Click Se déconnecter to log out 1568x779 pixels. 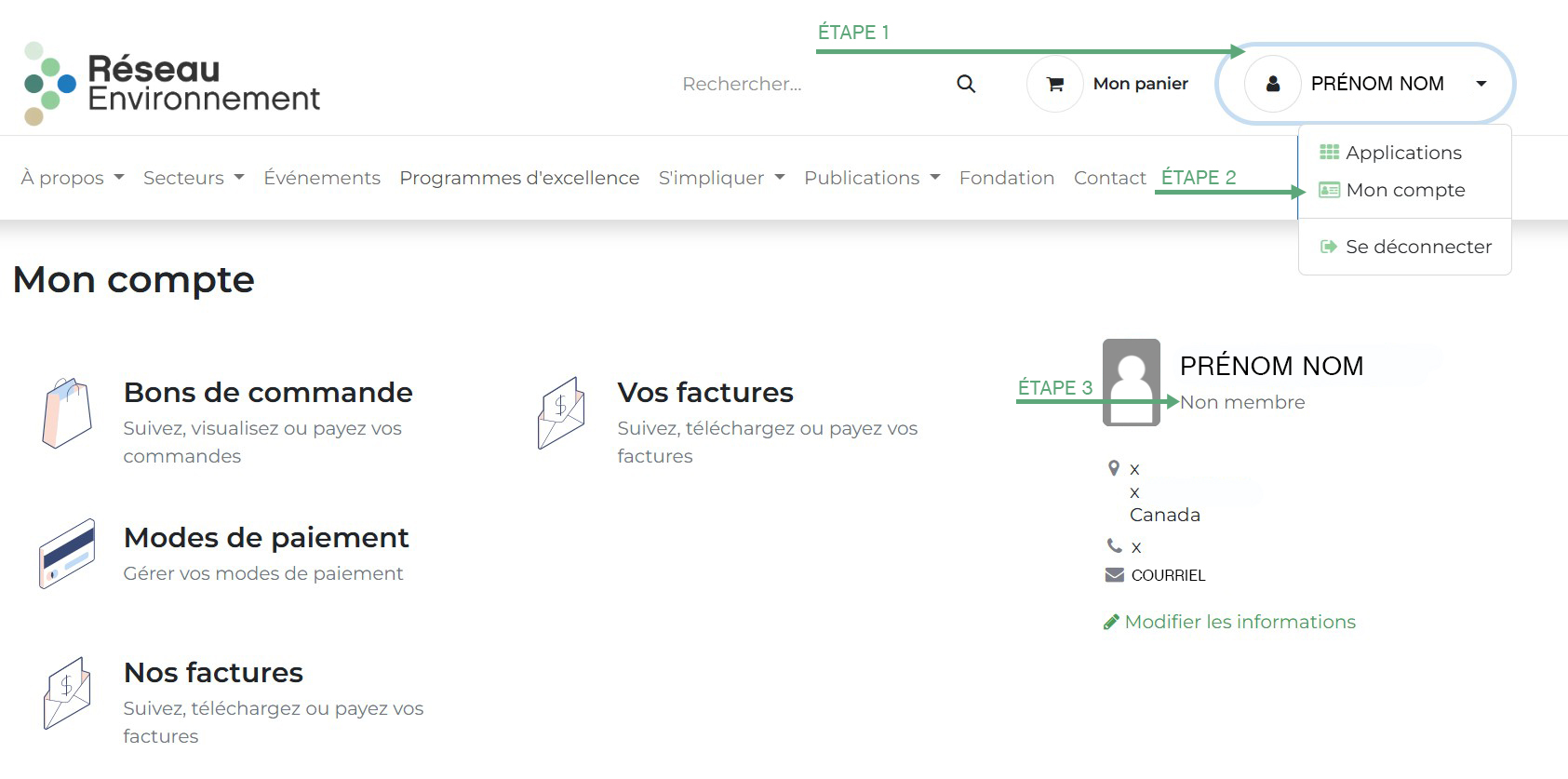[1418, 247]
